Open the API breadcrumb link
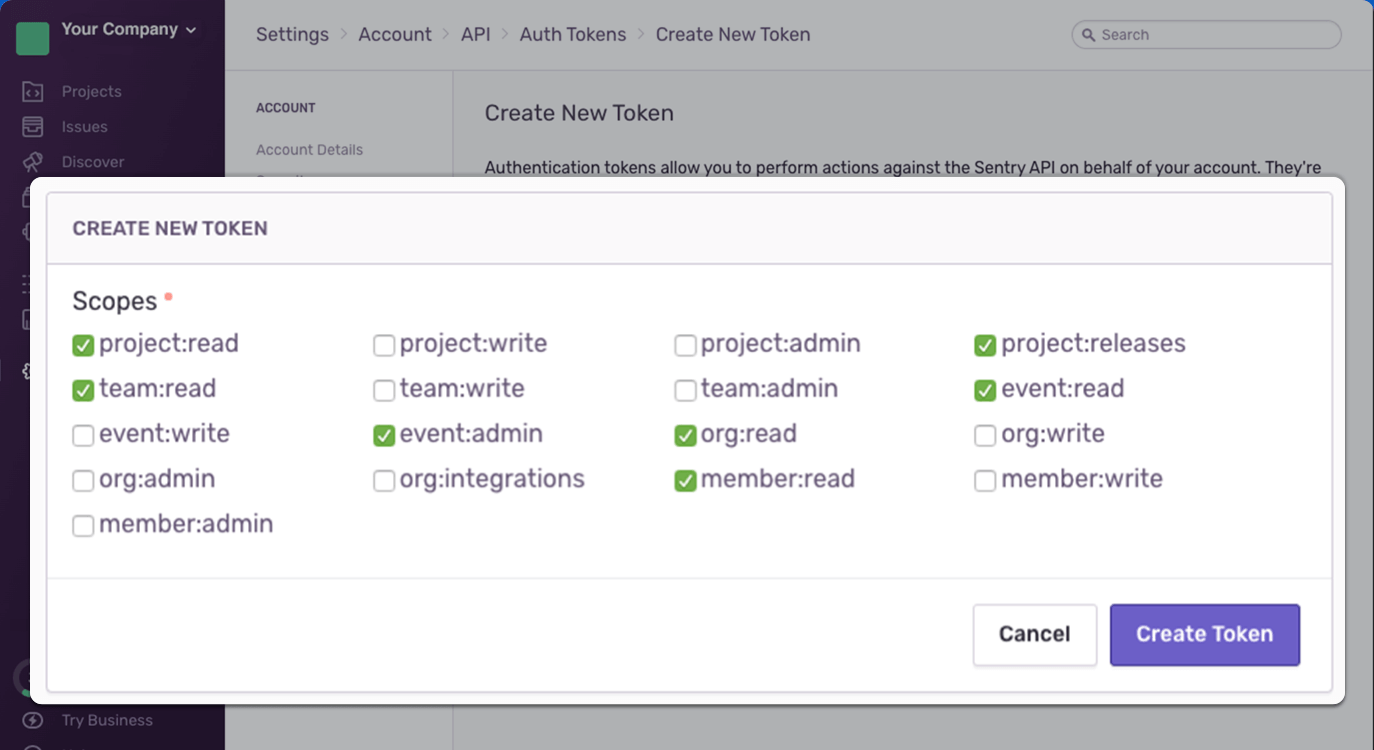The image size is (1374, 750). (476, 35)
